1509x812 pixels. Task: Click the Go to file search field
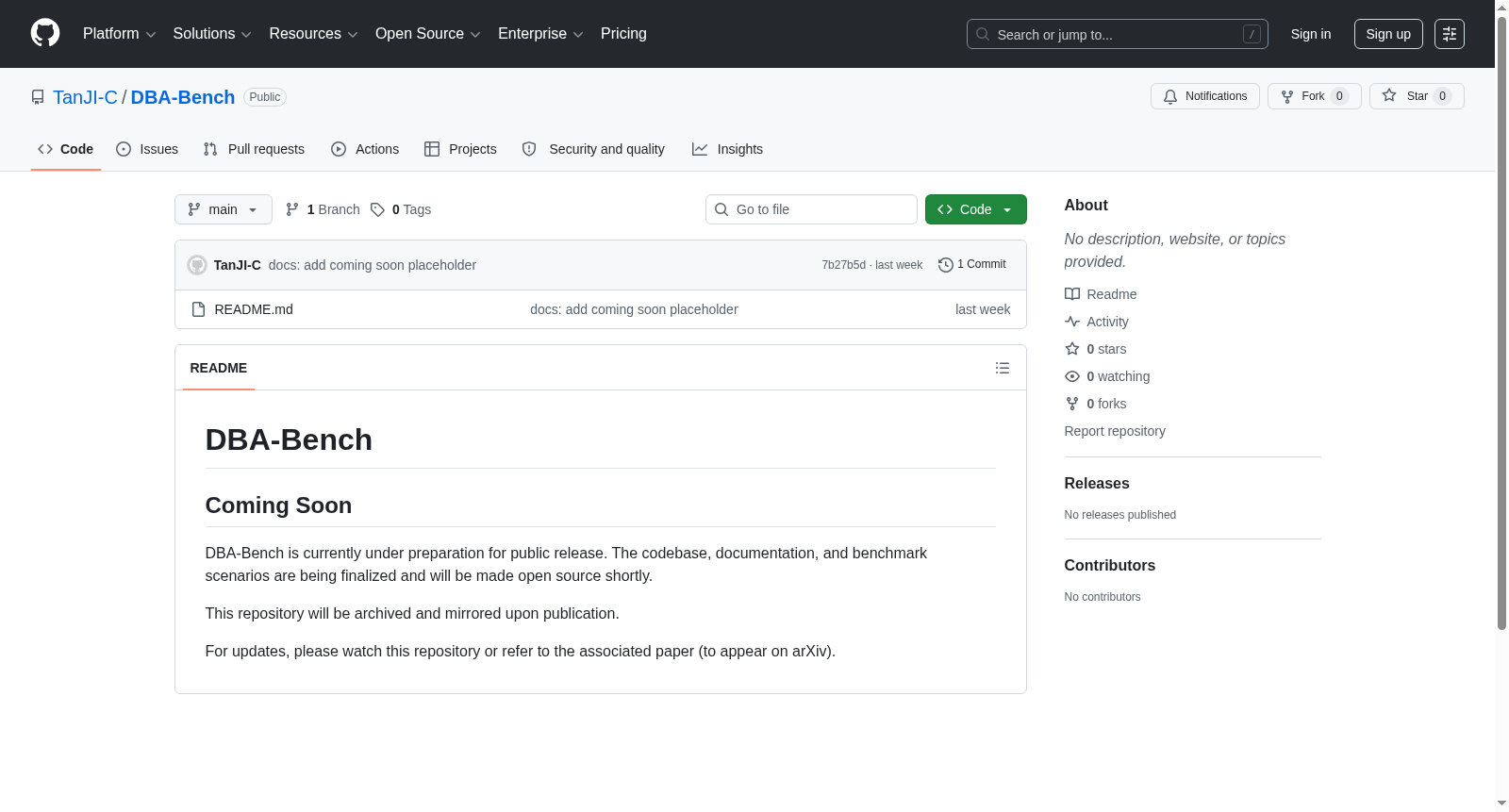pyautogui.click(x=811, y=209)
